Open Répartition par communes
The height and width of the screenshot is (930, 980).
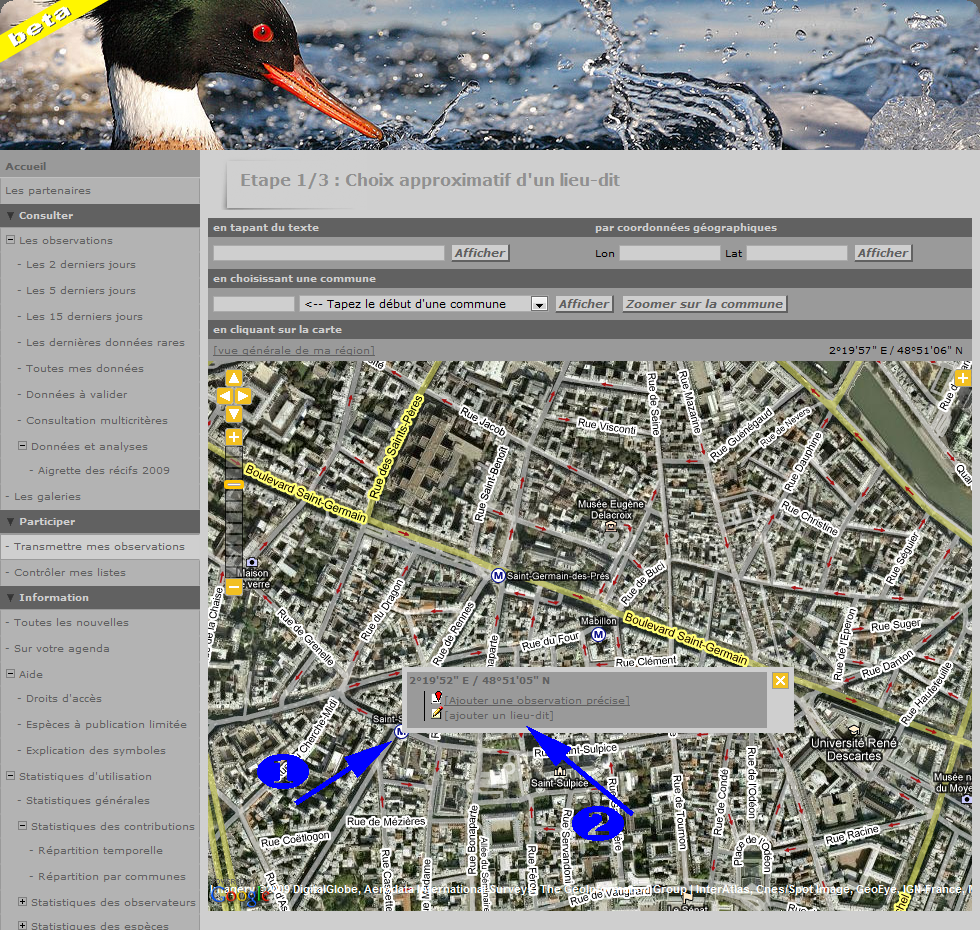(x=112, y=877)
